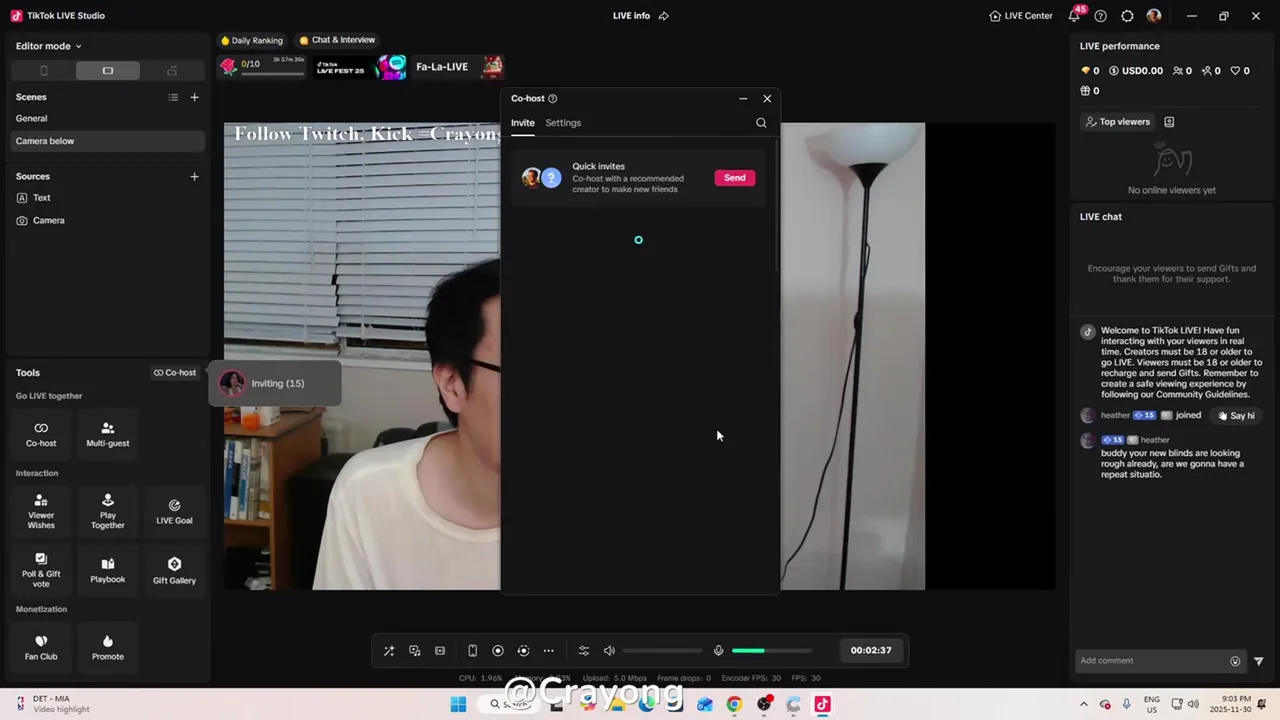Open the Playbook tool

(x=108, y=570)
